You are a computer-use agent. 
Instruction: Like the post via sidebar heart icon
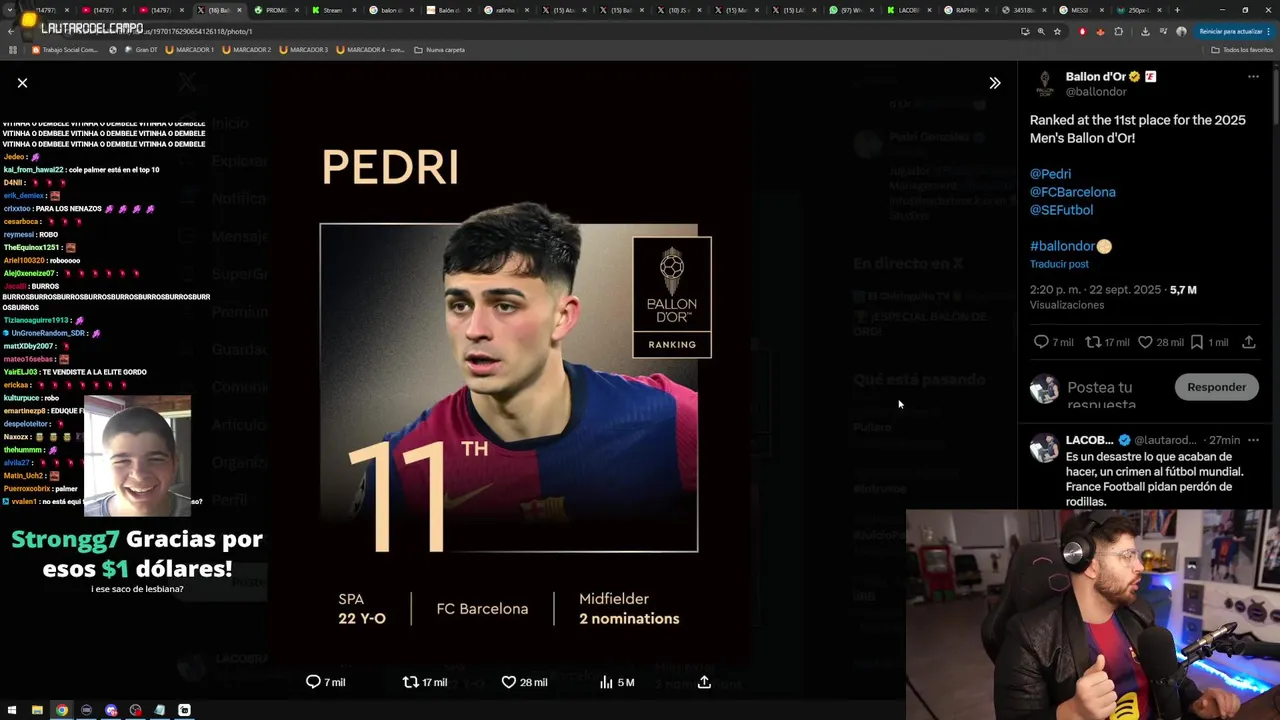coord(1145,342)
